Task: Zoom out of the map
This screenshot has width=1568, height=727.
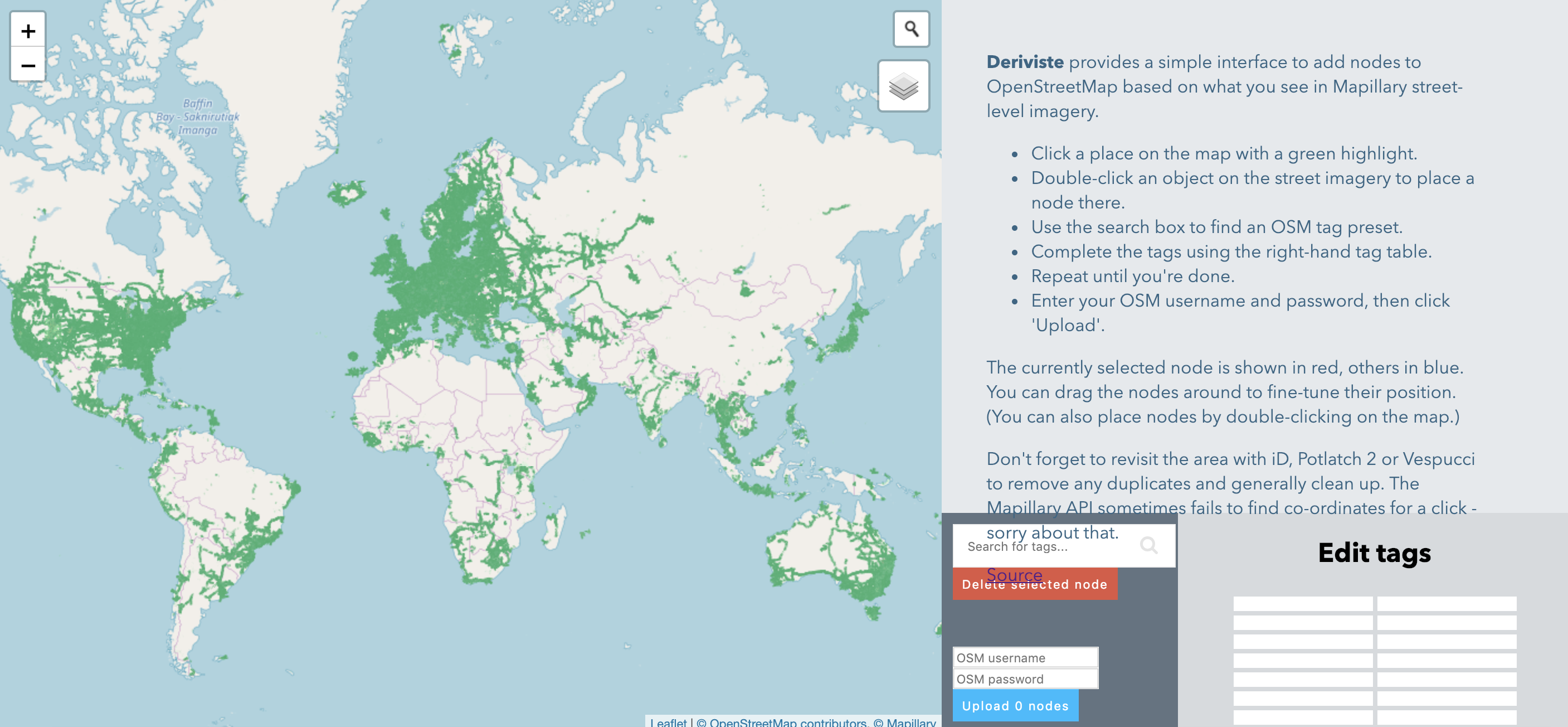Action: 27,65
